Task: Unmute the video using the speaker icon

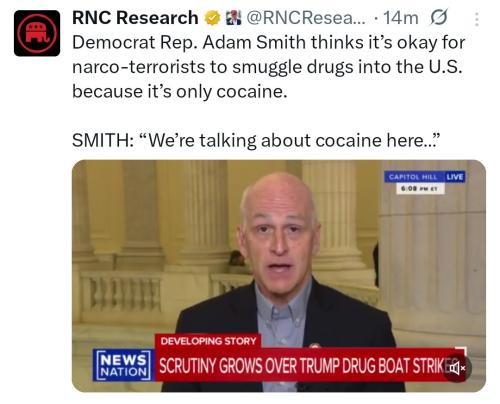Action: pos(457,368)
